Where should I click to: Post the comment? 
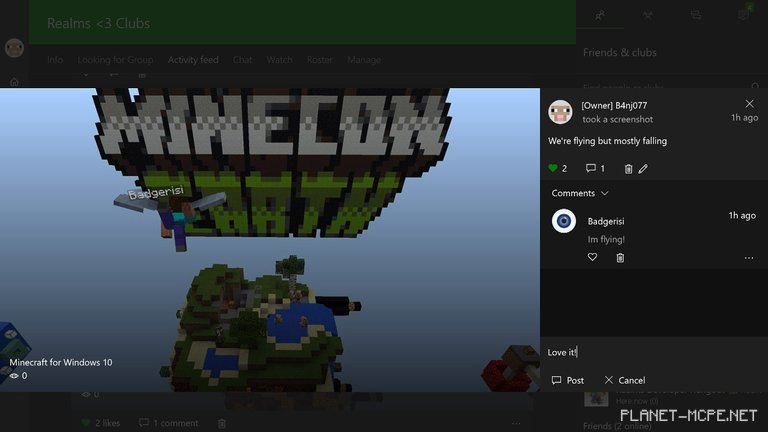[568, 380]
